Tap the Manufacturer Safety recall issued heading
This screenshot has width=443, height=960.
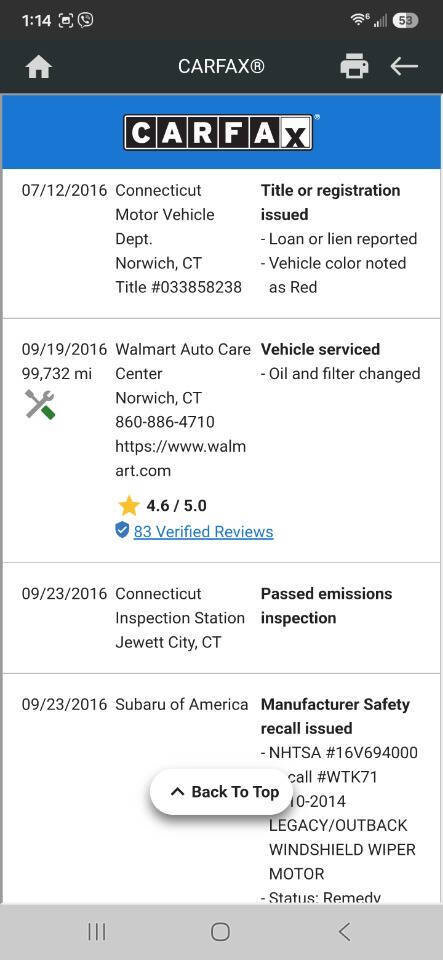[x=335, y=716]
